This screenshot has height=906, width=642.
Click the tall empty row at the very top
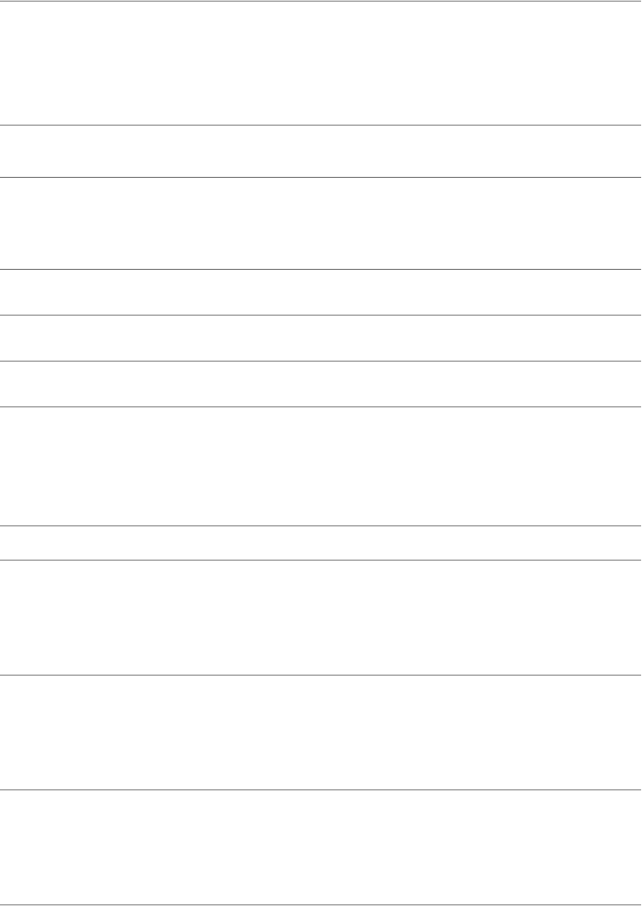[x=320, y=63]
